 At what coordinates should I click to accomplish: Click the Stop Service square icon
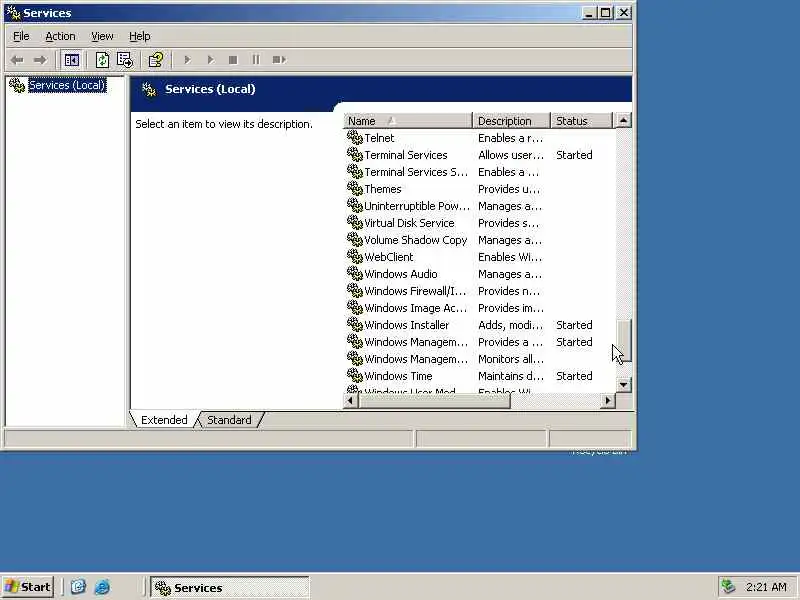point(233,60)
